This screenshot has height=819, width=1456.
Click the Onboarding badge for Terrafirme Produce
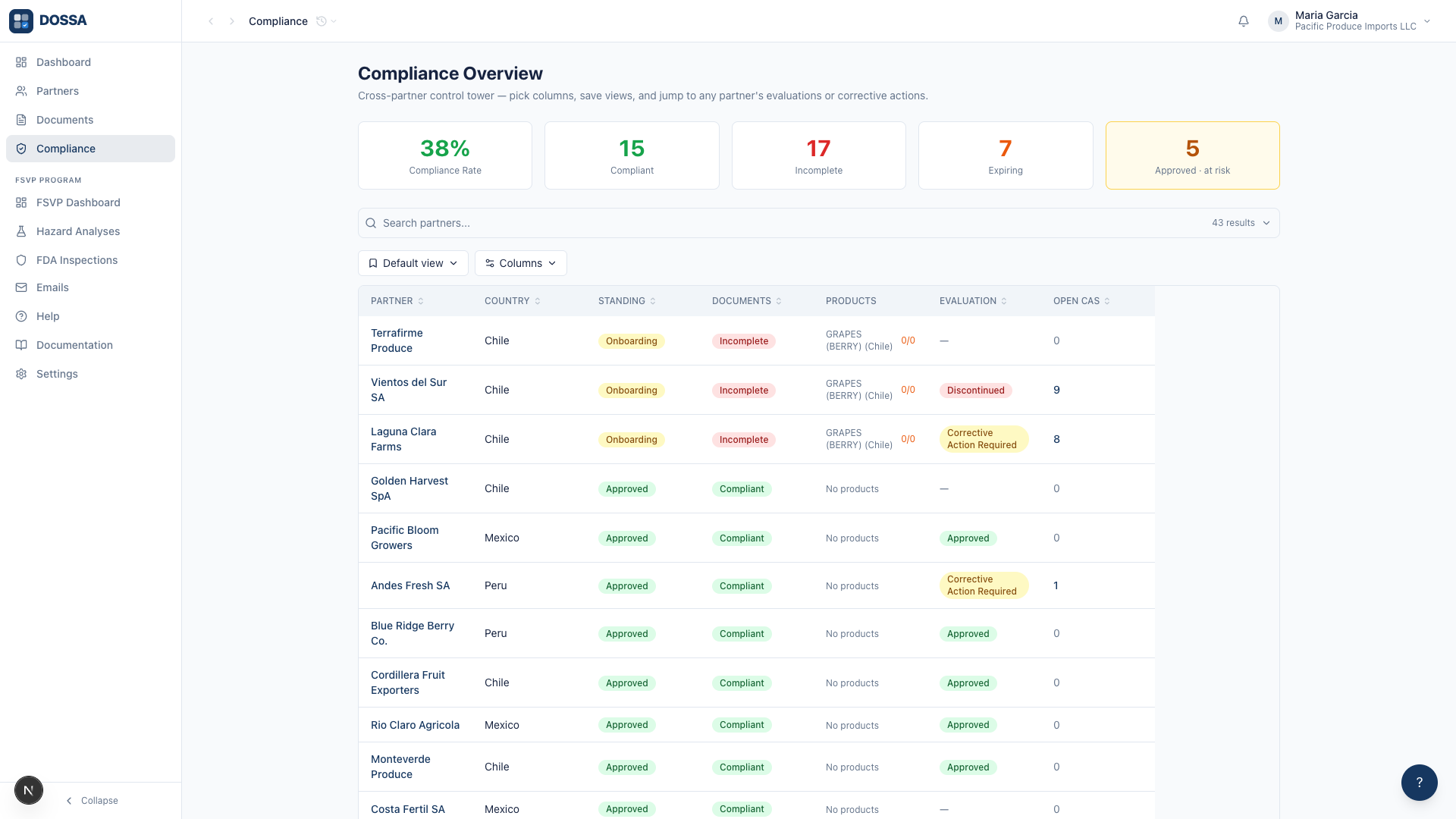pos(631,341)
